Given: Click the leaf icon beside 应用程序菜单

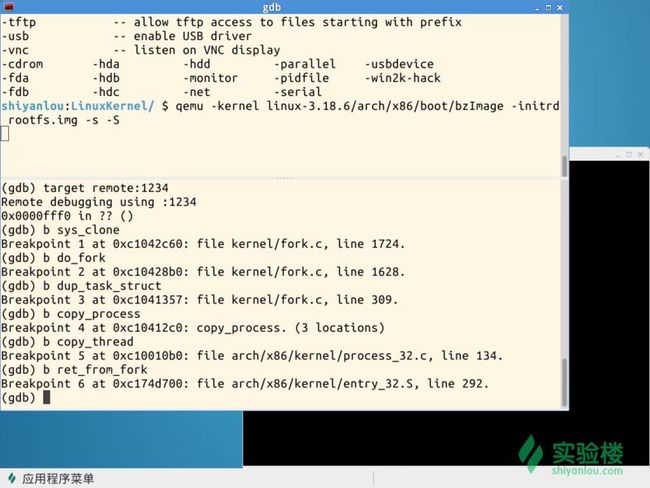Looking at the screenshot, I should (12, 478).
